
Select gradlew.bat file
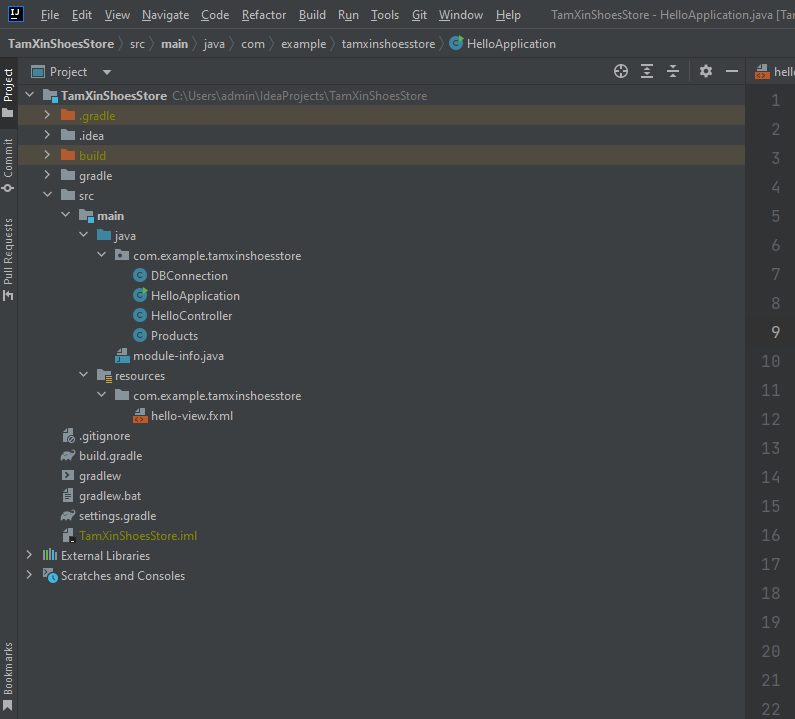point(110,496)
